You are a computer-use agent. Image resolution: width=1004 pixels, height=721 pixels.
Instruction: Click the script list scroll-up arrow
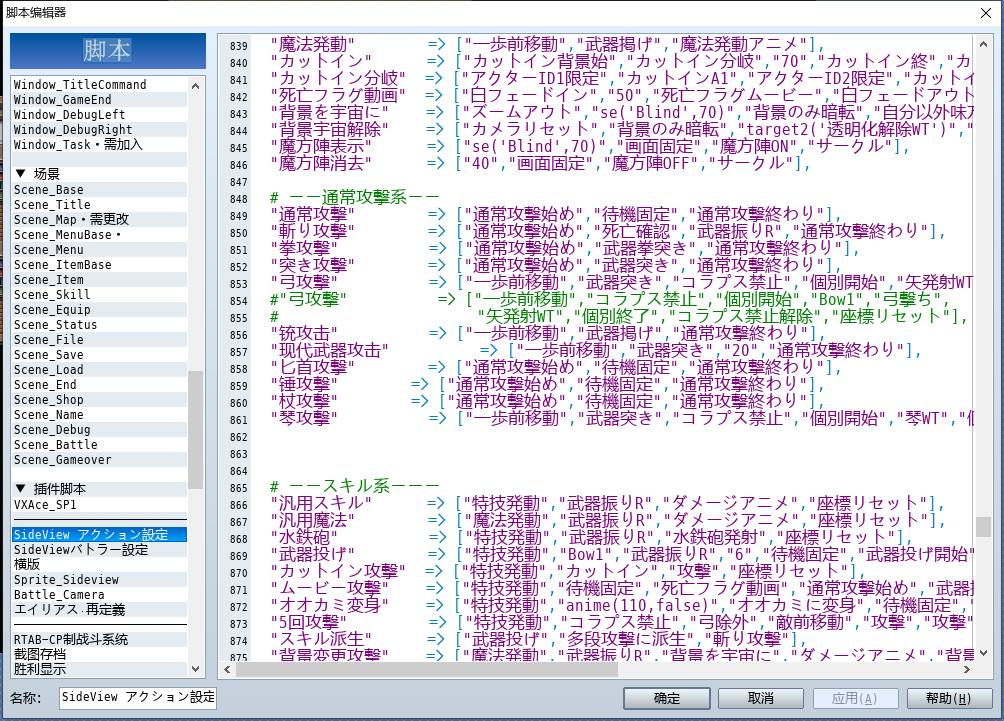(x=196, y=85)
